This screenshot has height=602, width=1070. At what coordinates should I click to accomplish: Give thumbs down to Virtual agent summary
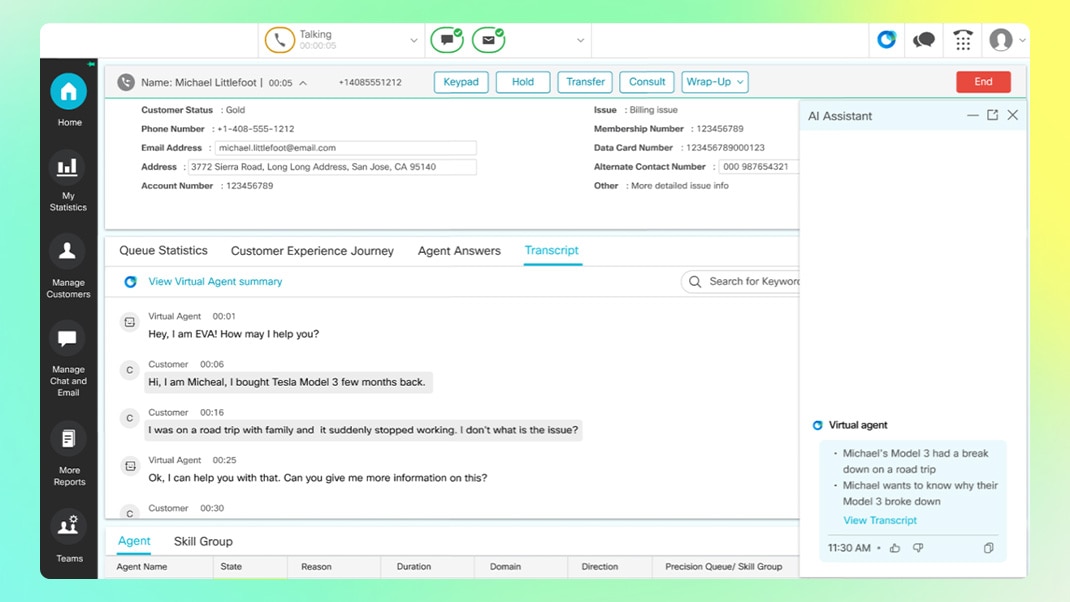click(x=918, y=548)
